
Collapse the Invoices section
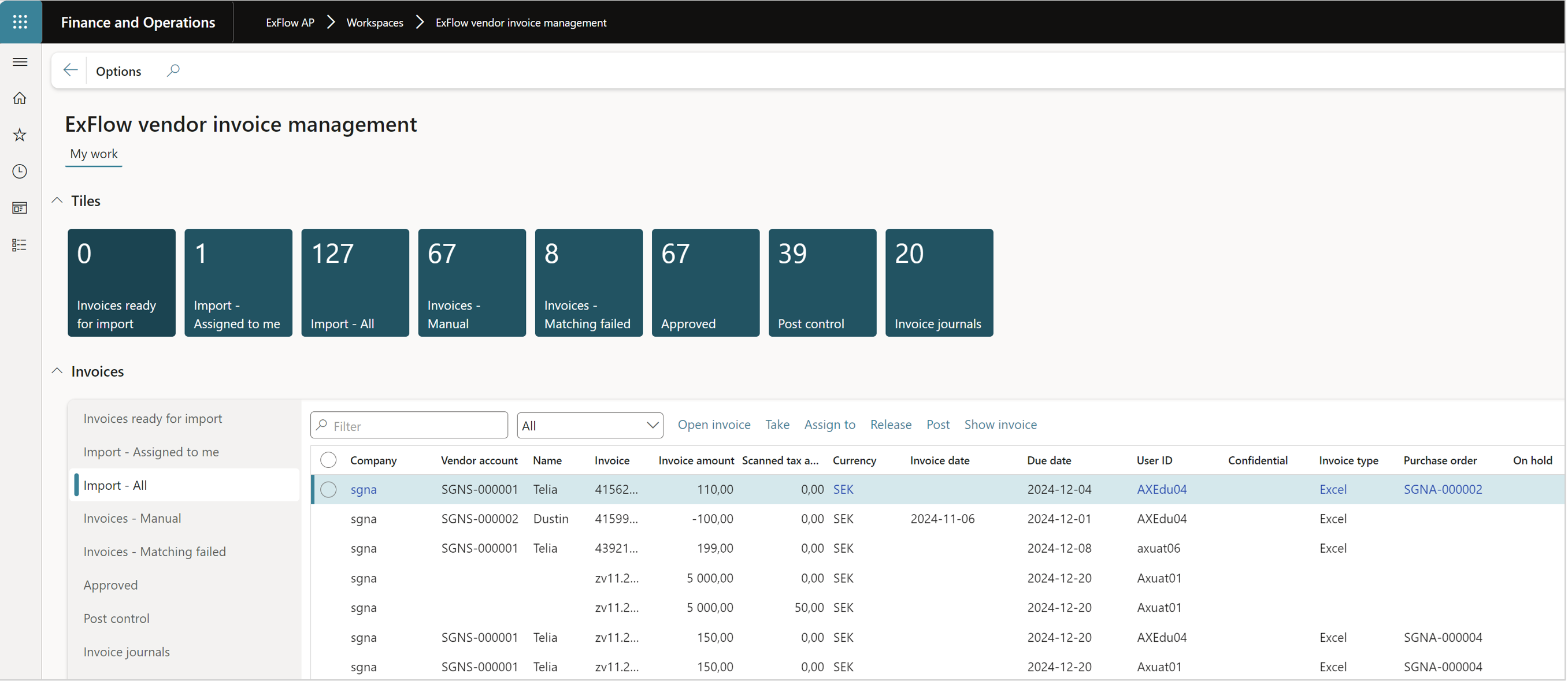click(x=57, y=371)
